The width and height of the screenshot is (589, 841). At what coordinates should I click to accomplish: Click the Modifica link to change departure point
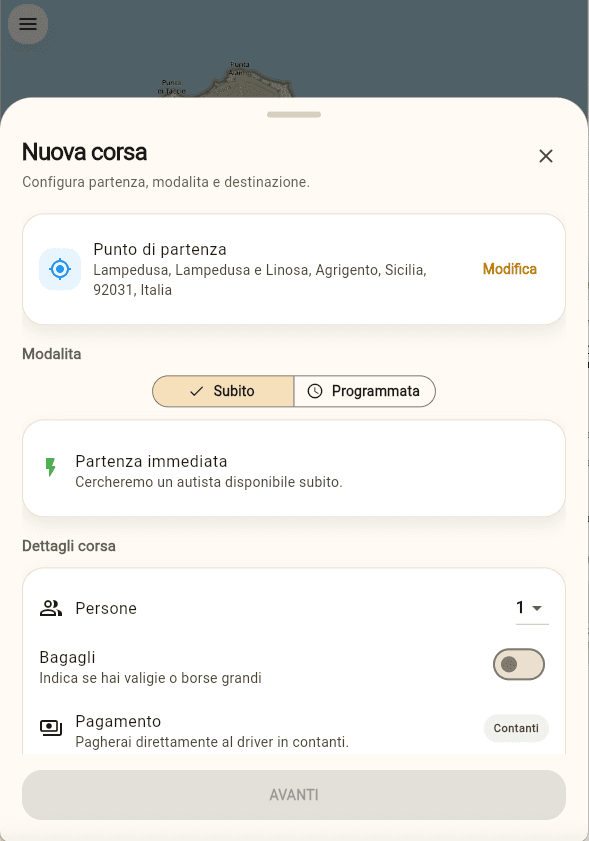509,269
